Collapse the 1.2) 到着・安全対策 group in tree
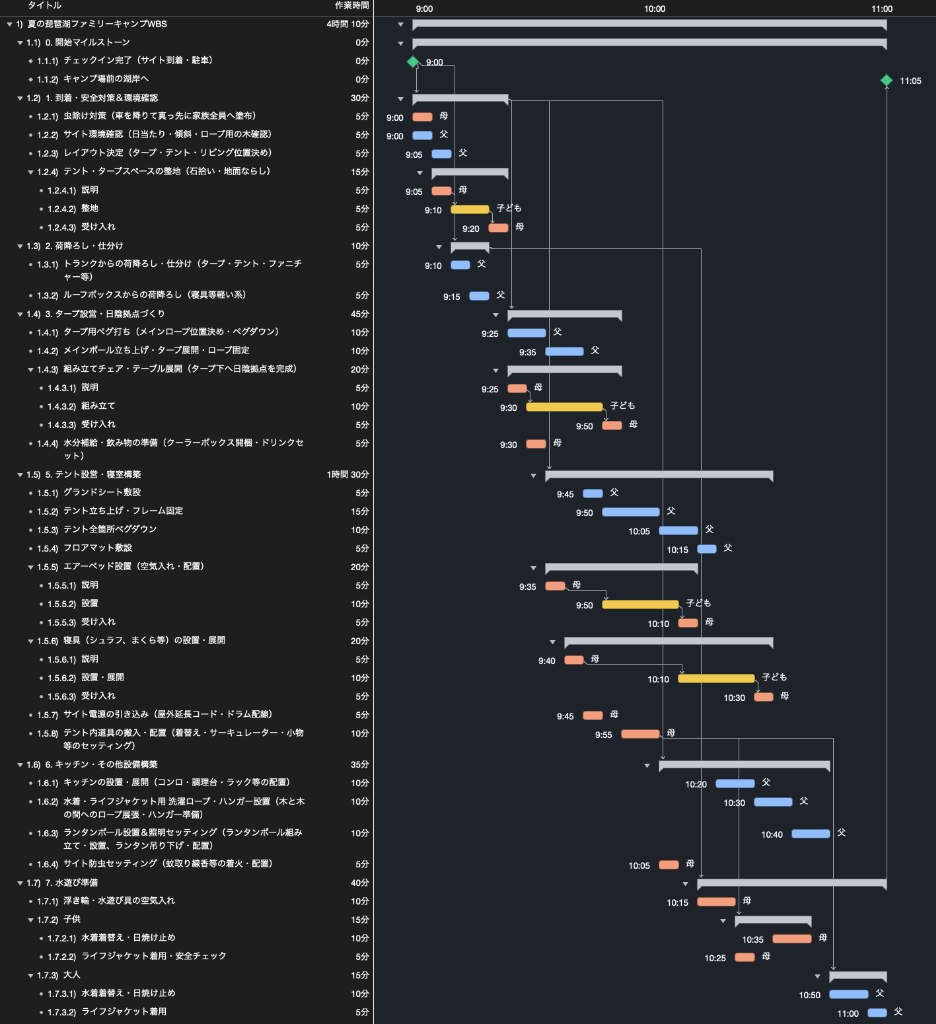This screenshot has height=1024, width=936. point(20,98)
